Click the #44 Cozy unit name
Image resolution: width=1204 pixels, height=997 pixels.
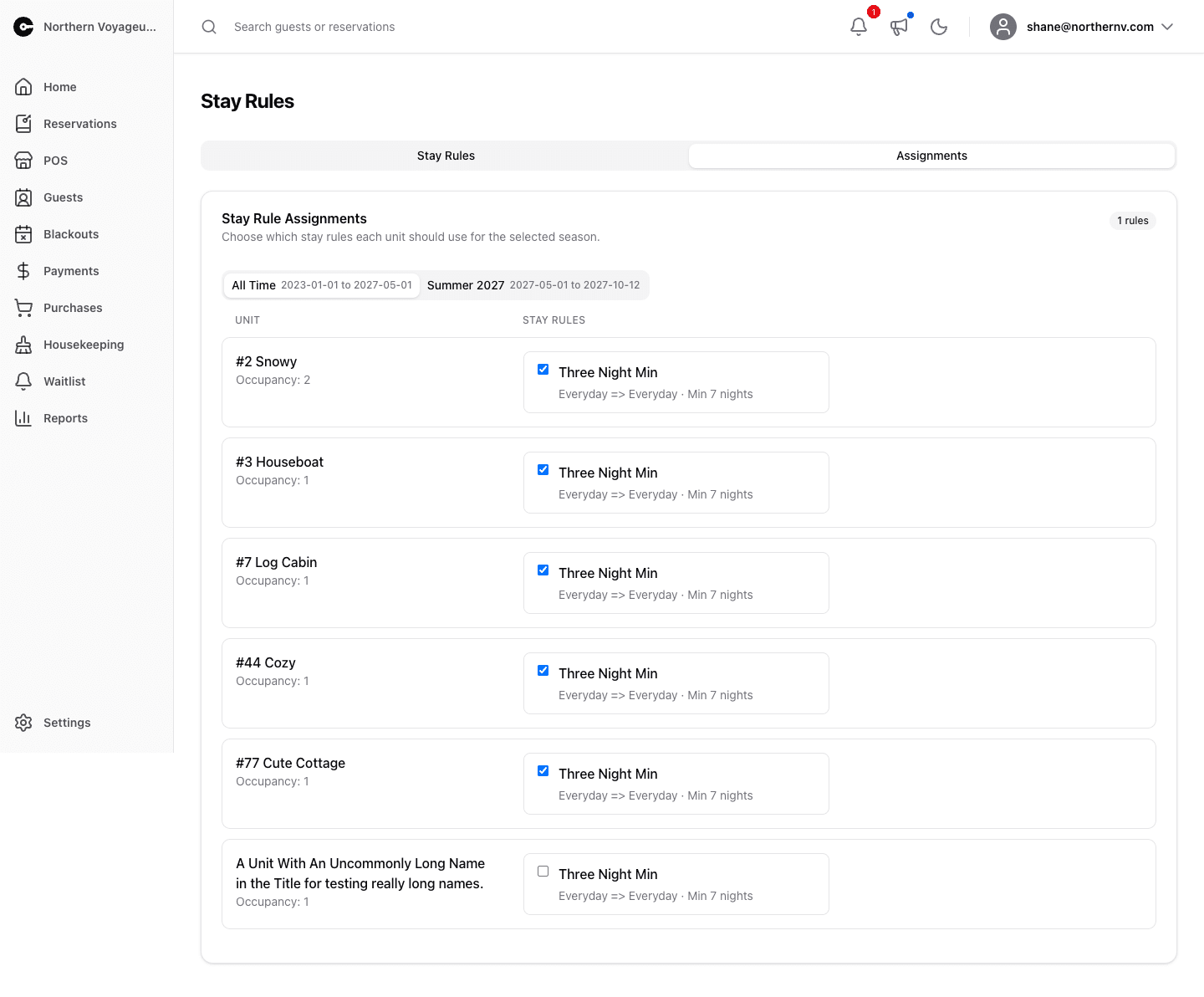[265, 662]
